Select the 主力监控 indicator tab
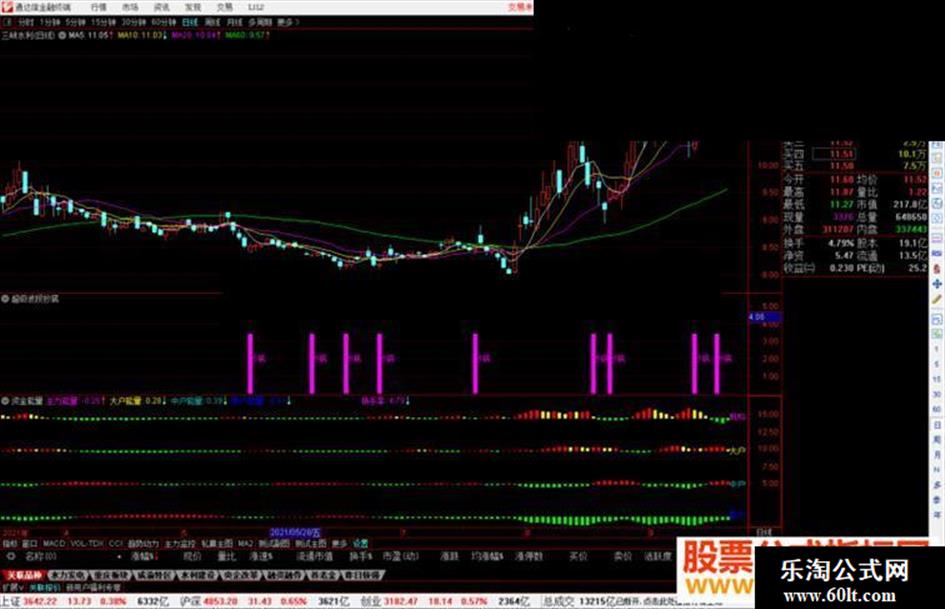Image resolution: width=945 pixels, height=609 pixels. point(180,543)
